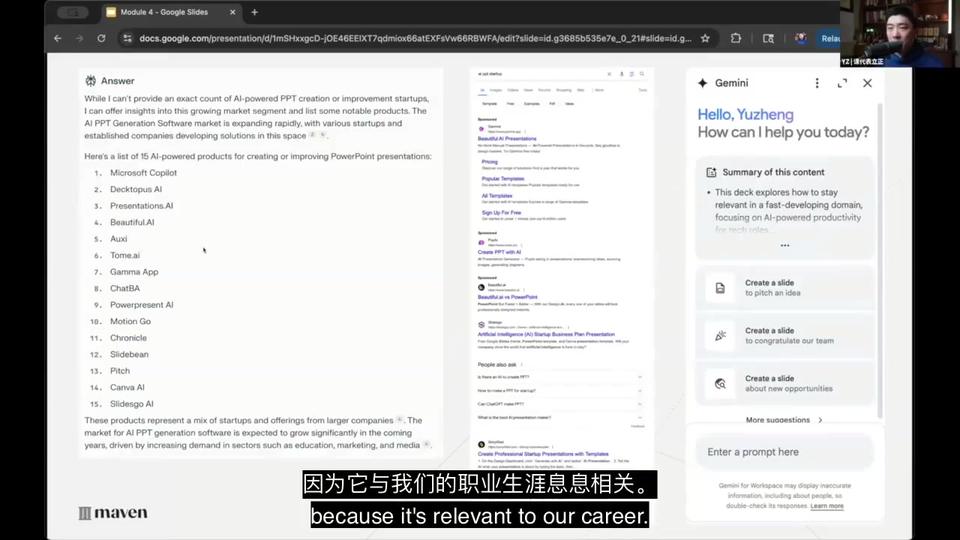Choose Create a slide to pitch an idea
This screenshot has height=540, width=960.
click(x=784, y=288)
